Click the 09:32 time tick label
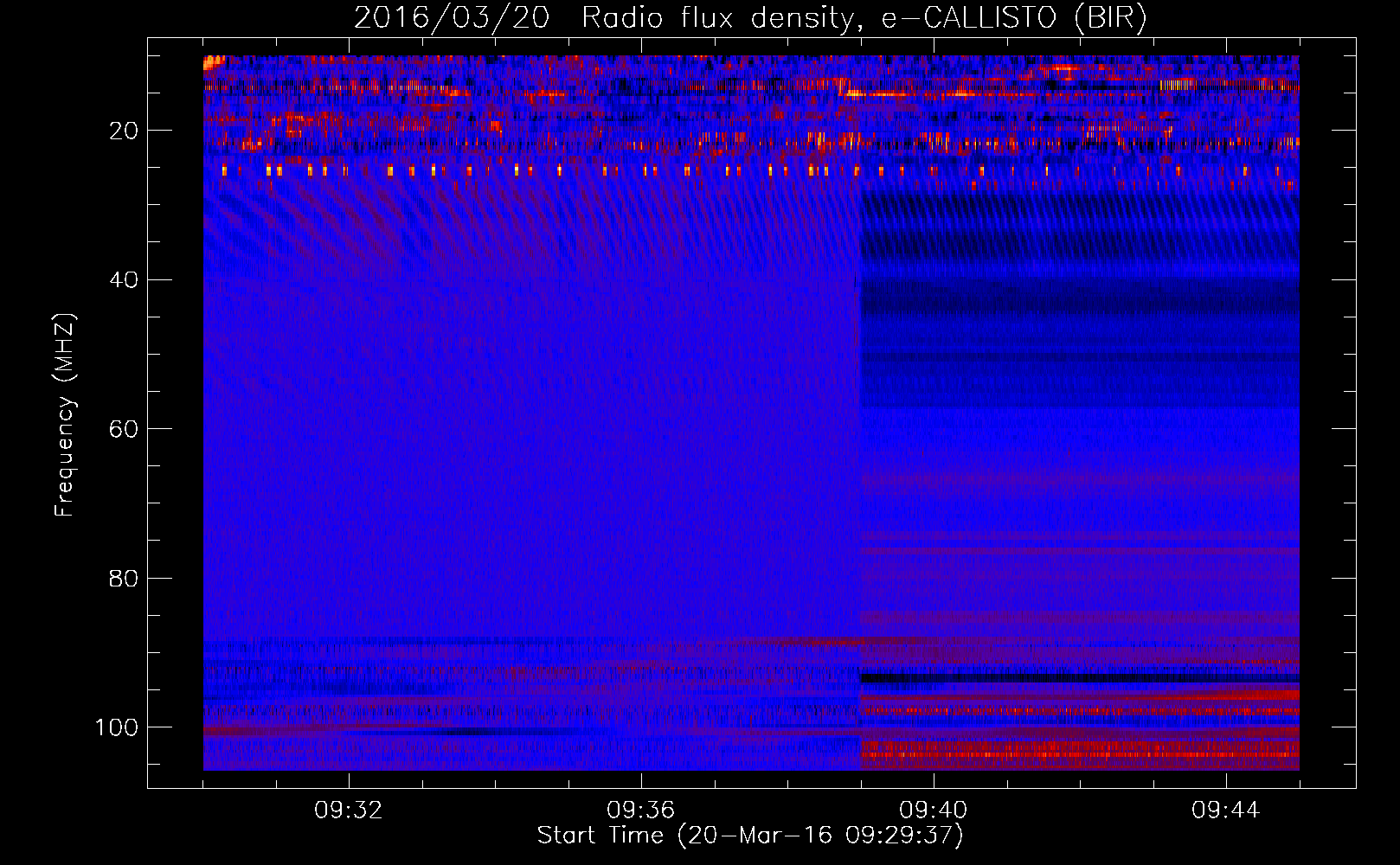The width and height of the screenshot is (1400, 865). coord(349,811)
